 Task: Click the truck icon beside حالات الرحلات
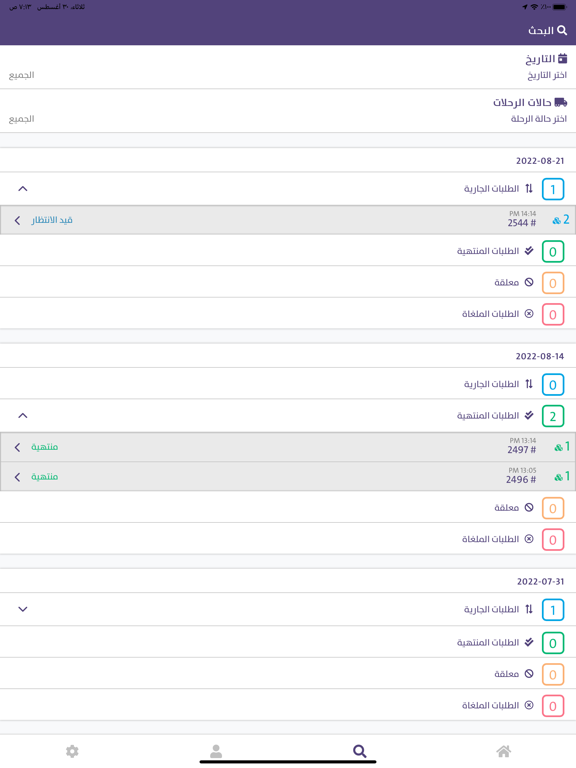tap(561, 102)
